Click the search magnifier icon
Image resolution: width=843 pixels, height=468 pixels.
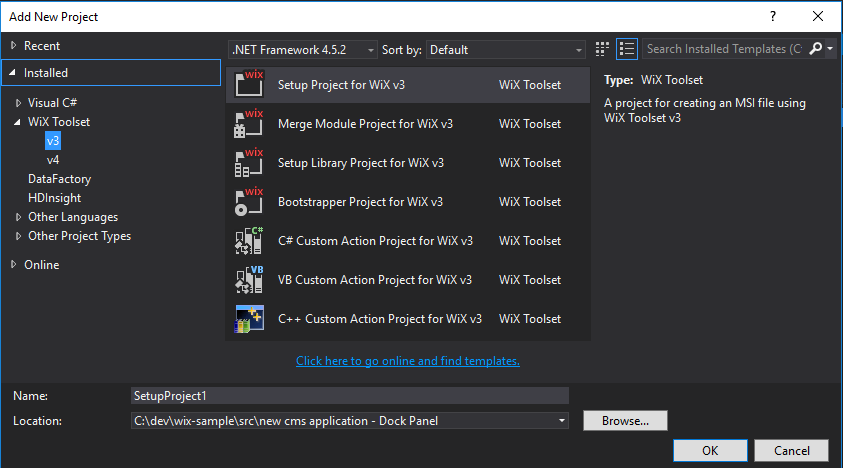[x=815, y=49]
